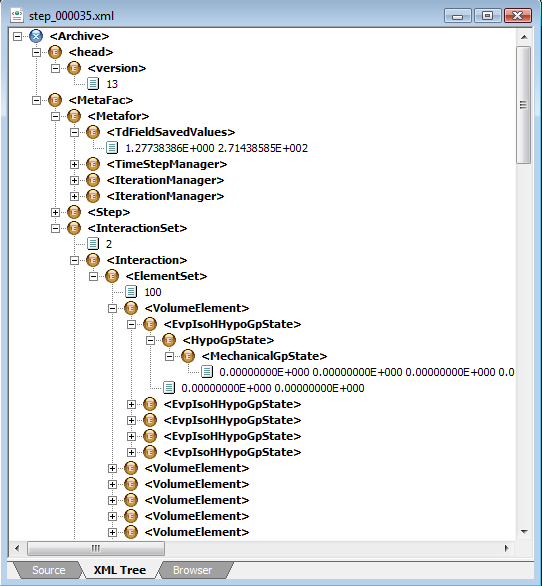542x586 pixels.
Task: Select the text value 13
Action: pos(112,84)
